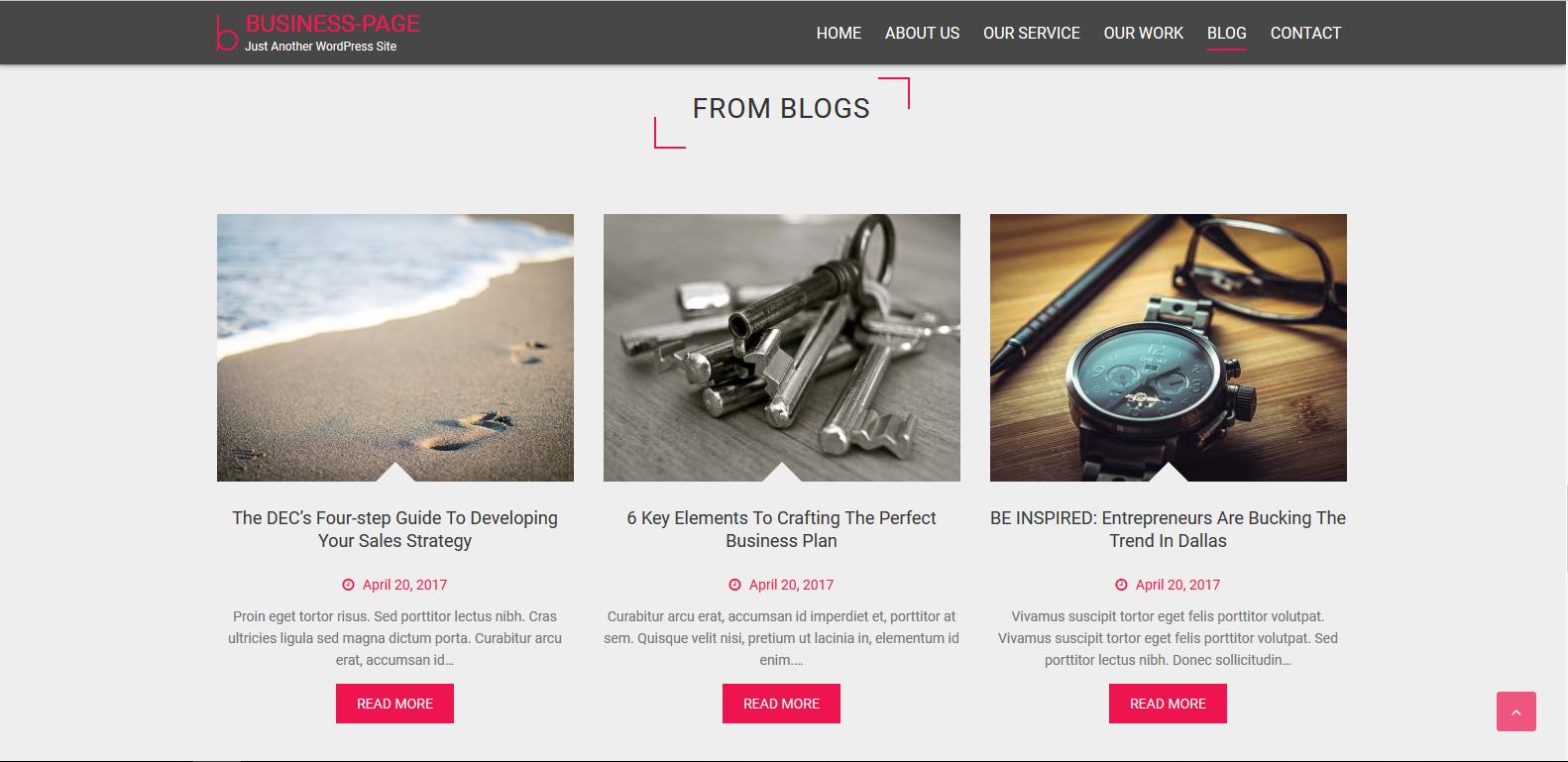Open '6 Key Elements' post title
The width and height of the screenshot is (1568, 762).
click(x=781, y=529)
